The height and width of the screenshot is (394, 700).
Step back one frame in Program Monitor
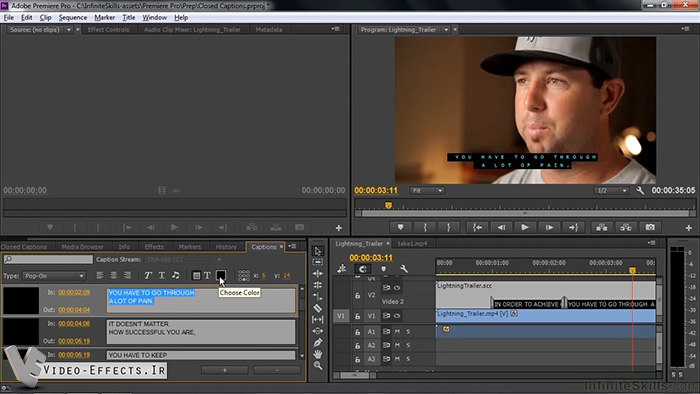501,228
